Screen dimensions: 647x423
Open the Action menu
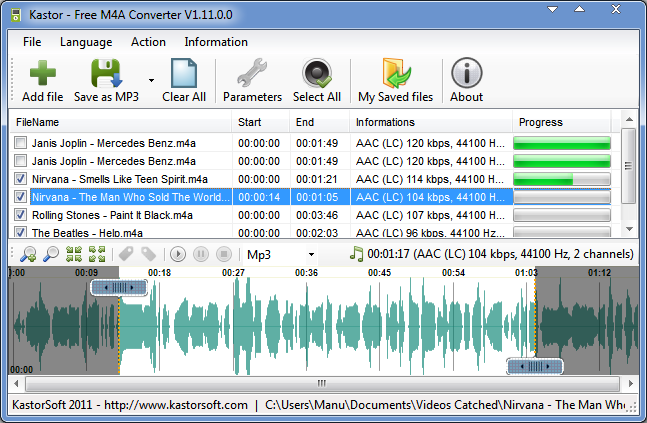(148, 42)
